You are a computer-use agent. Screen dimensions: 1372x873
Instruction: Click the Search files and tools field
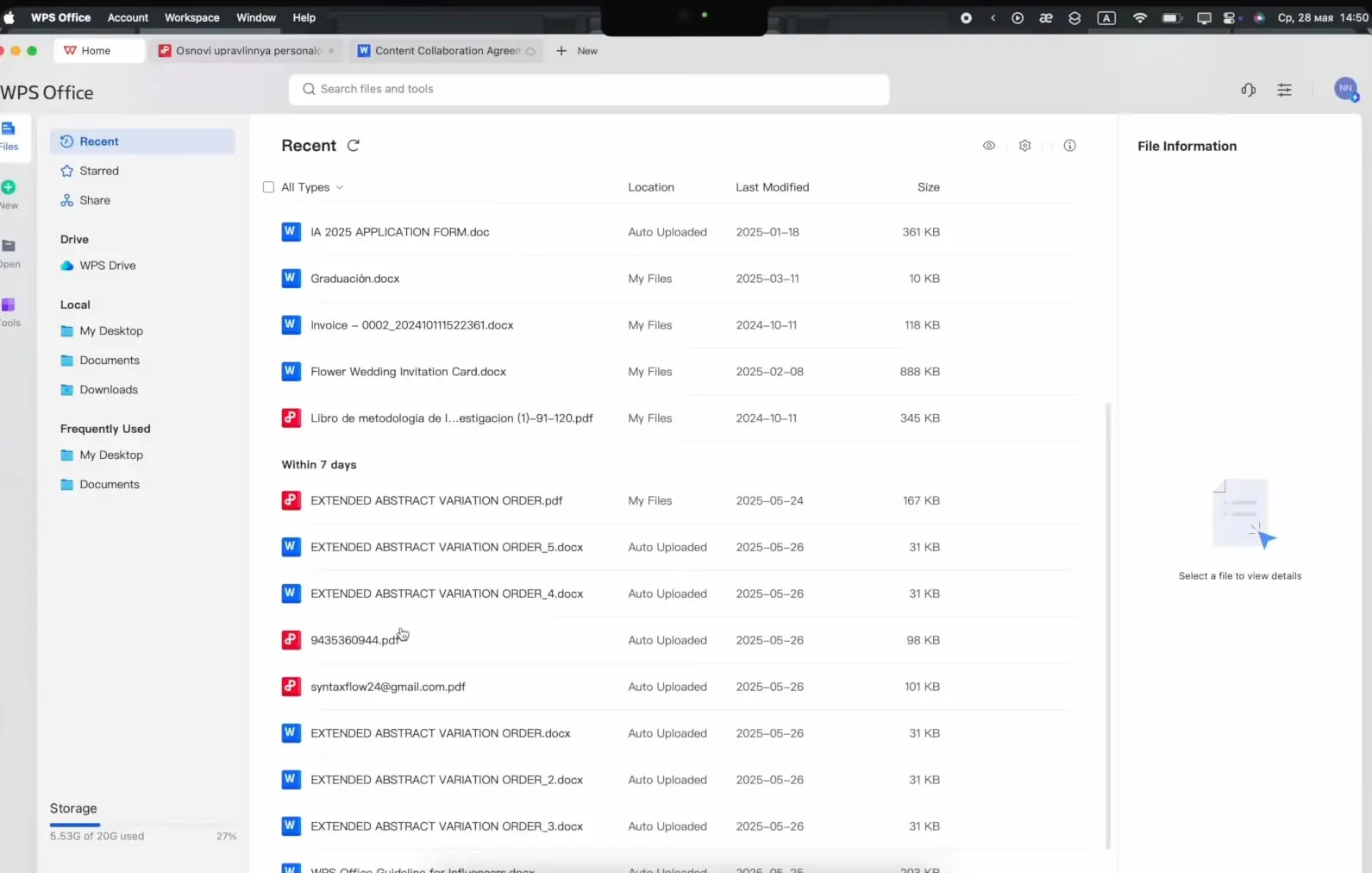click(x=588, y=89)
